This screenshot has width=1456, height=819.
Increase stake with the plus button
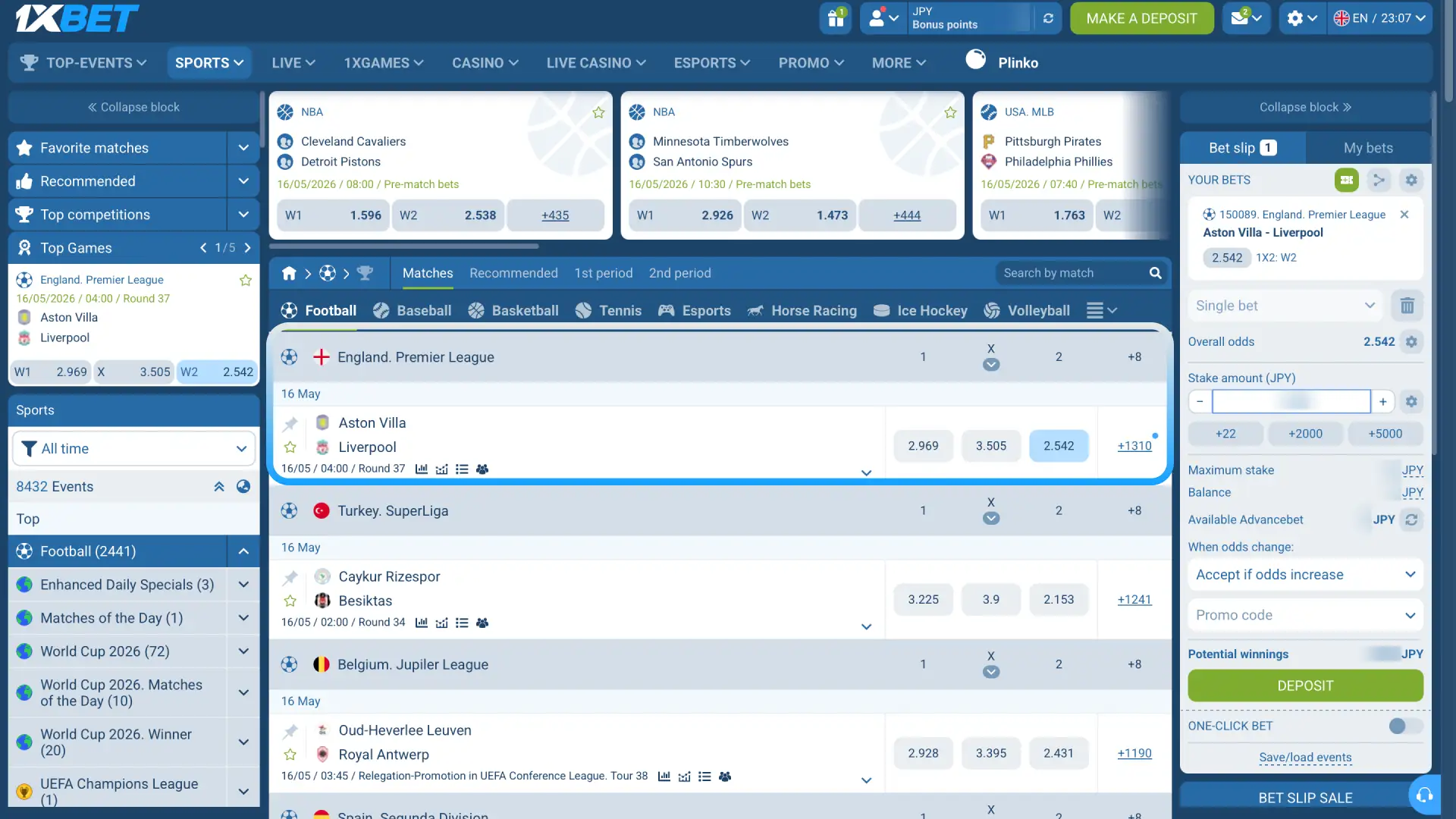point(1383,401)
